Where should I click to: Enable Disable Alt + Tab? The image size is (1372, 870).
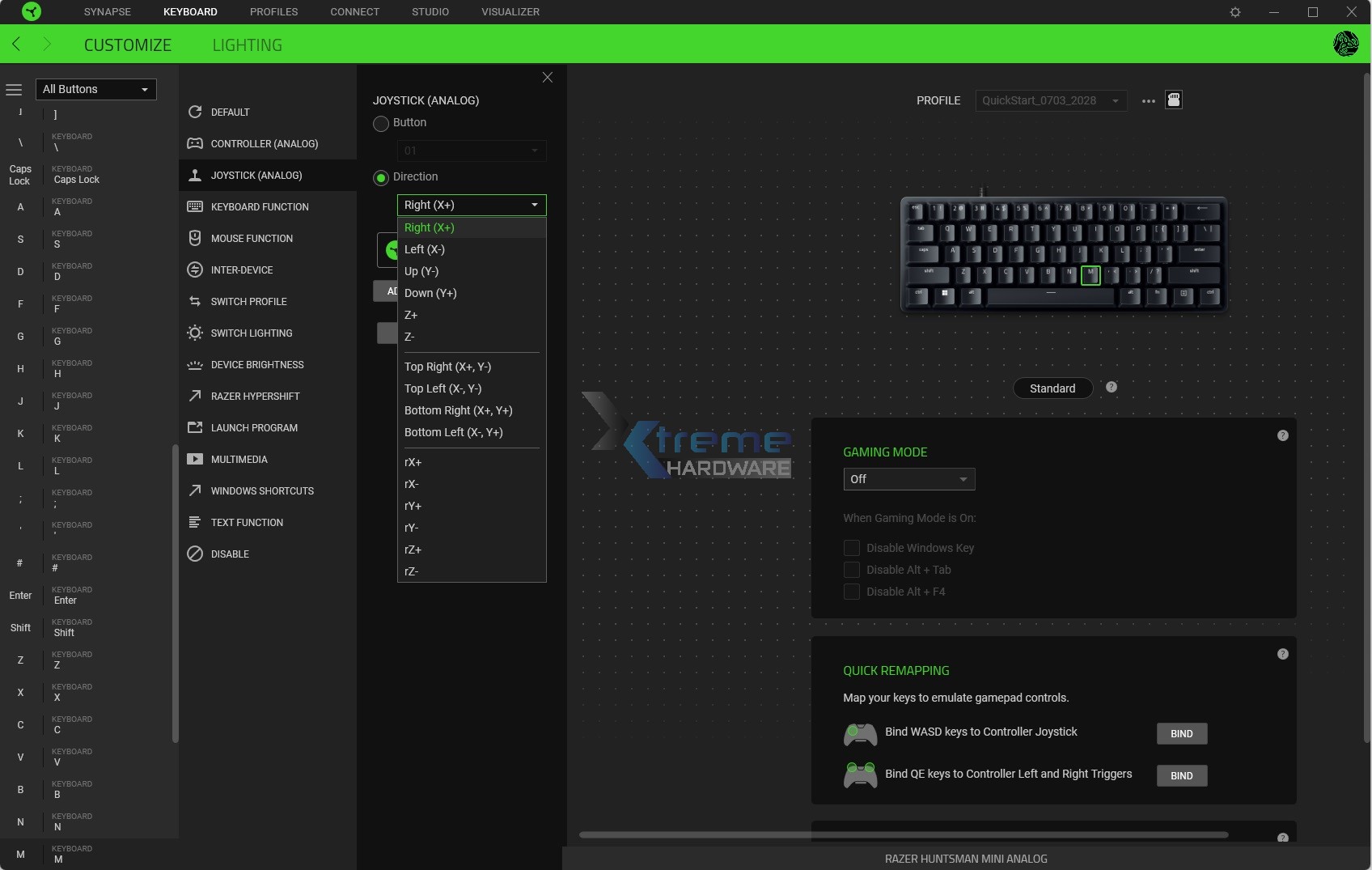[851, 570]
